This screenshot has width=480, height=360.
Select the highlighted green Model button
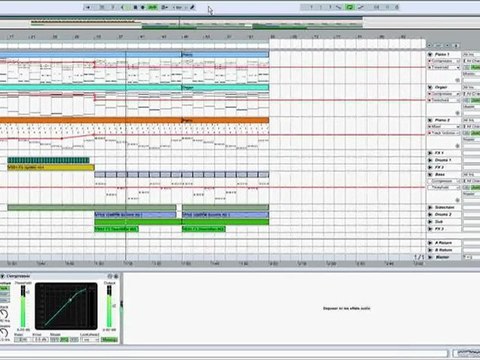point(64,340)
